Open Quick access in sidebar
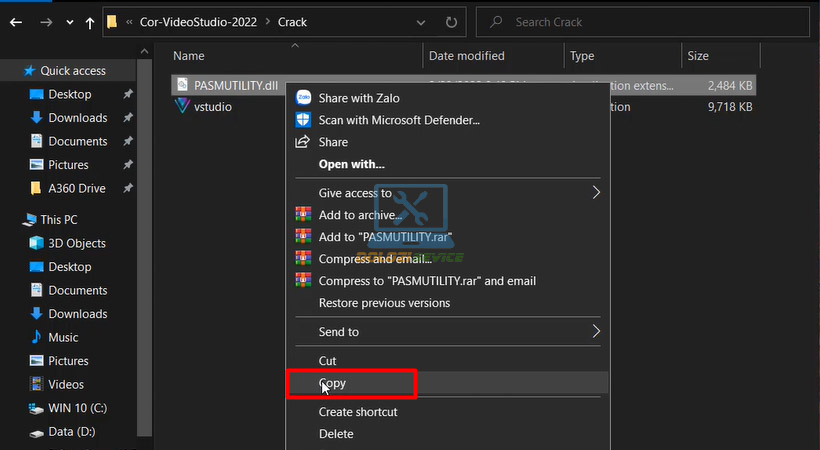Screen dimensions: 820x450 coord(73,71)
